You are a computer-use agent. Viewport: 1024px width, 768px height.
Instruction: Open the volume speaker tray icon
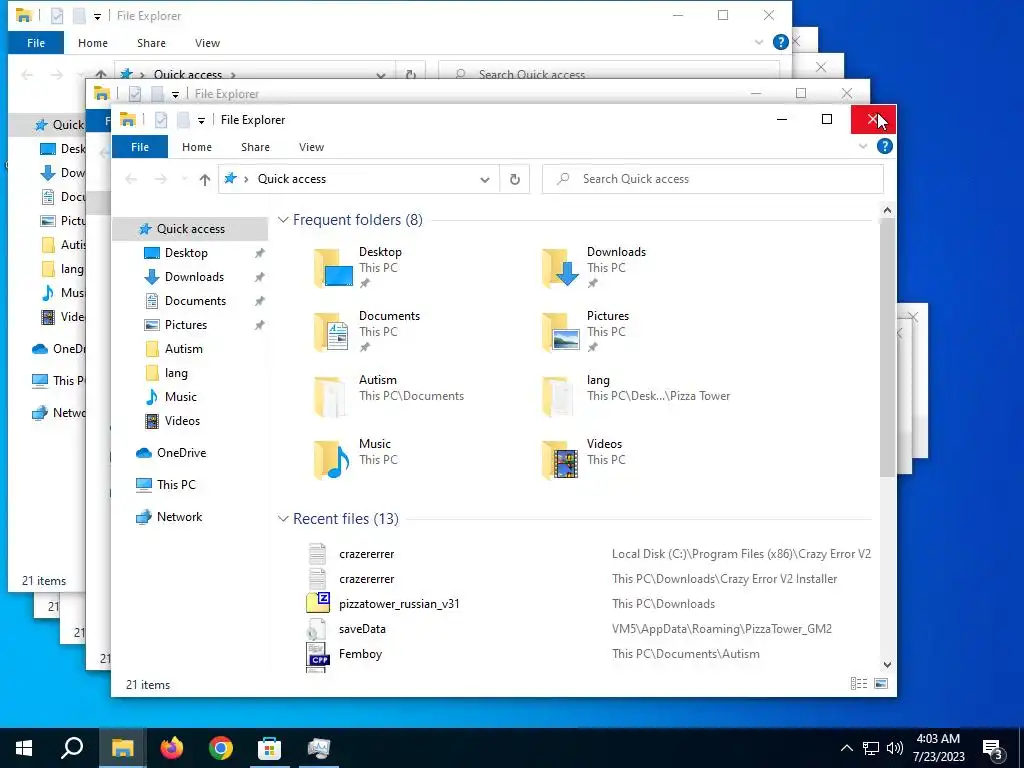[895, 748]
